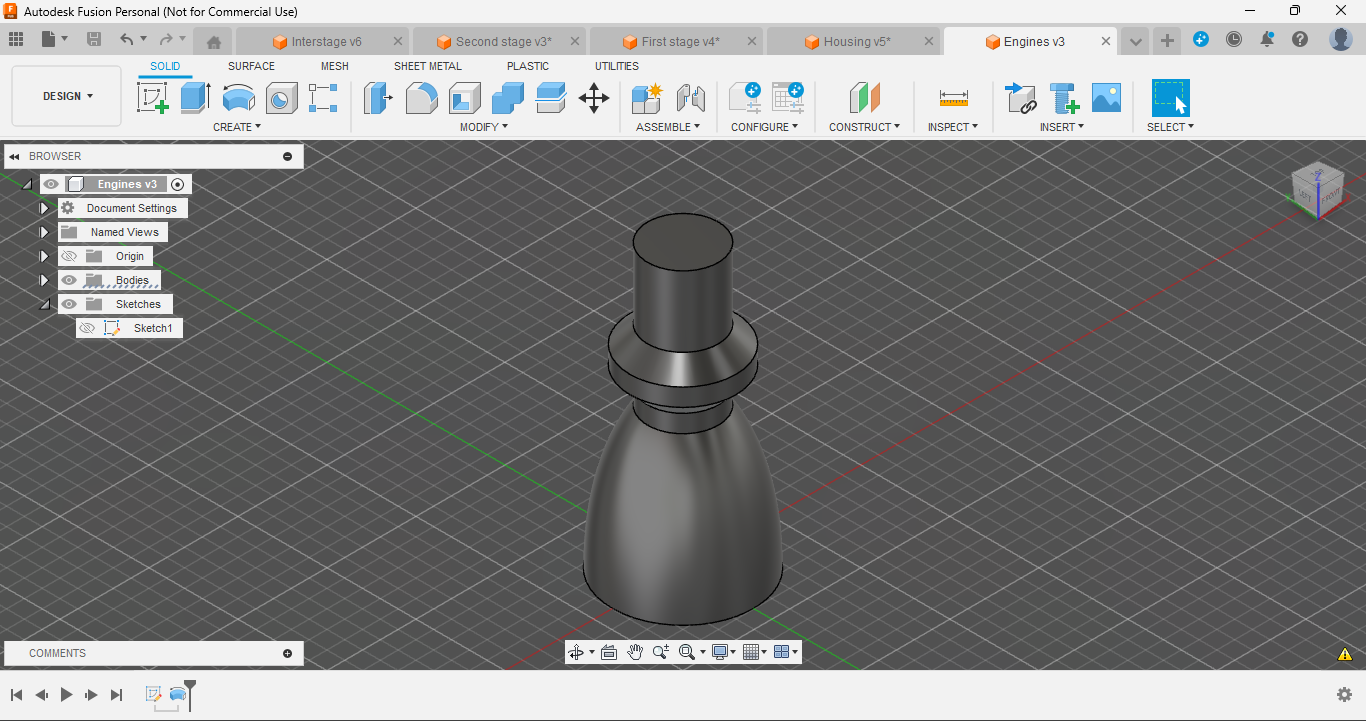Select the Offset Face tool
This screenshot has height=721, width=1366.
pyautogui.click(x=551, y=98)
